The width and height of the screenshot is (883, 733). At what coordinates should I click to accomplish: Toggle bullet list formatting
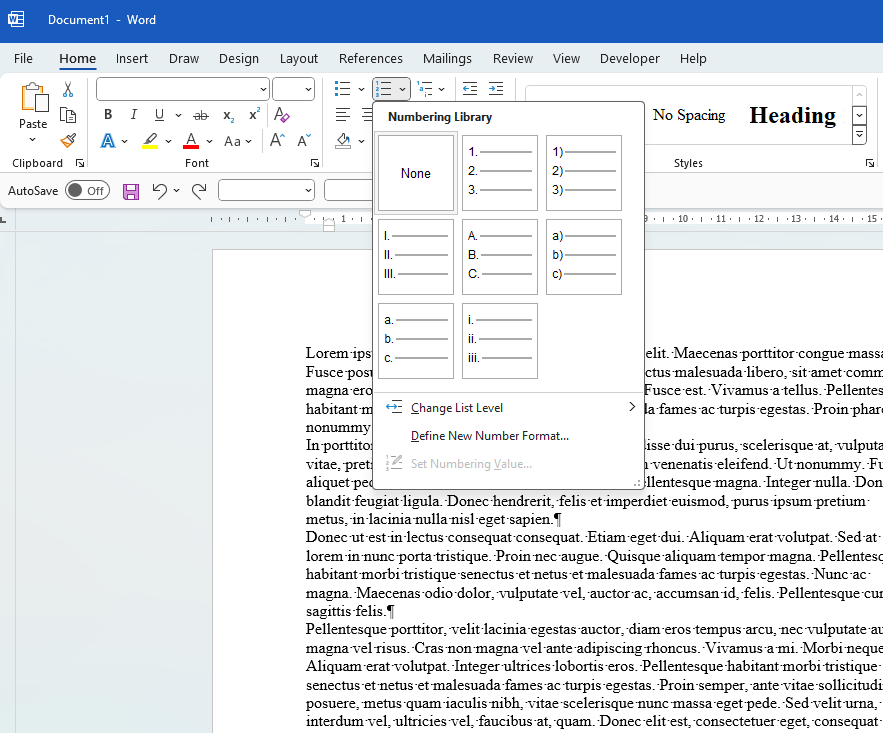point(343,89)
